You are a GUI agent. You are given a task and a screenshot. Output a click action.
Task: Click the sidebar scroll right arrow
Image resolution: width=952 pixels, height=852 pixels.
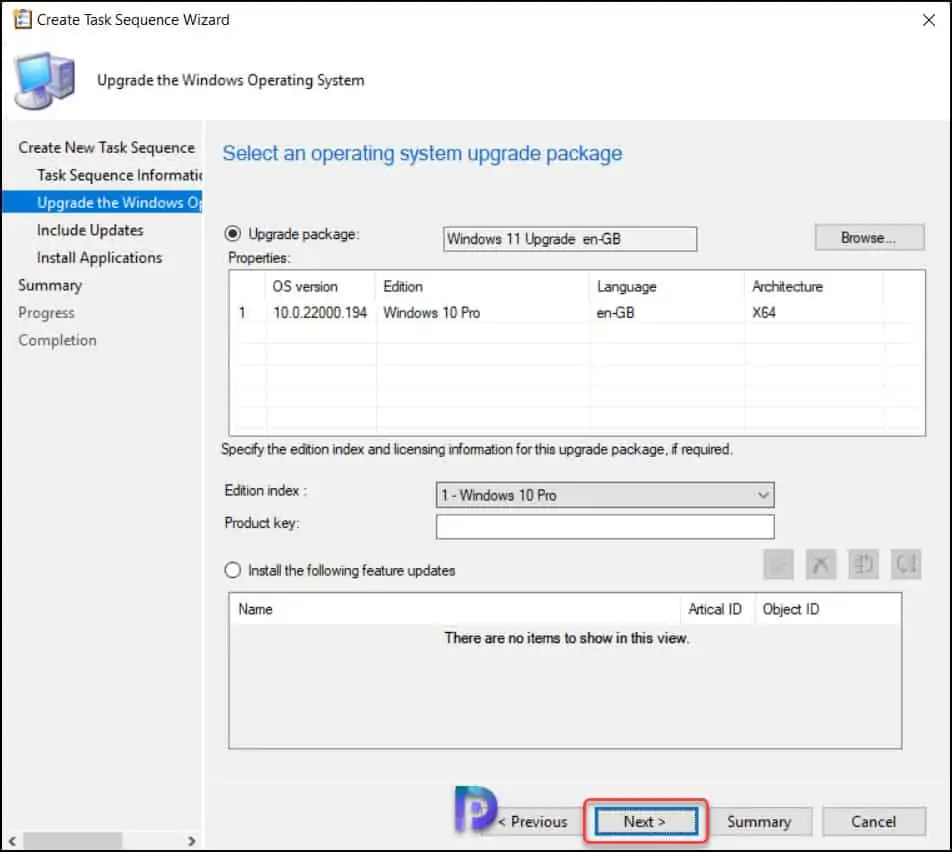191,841
